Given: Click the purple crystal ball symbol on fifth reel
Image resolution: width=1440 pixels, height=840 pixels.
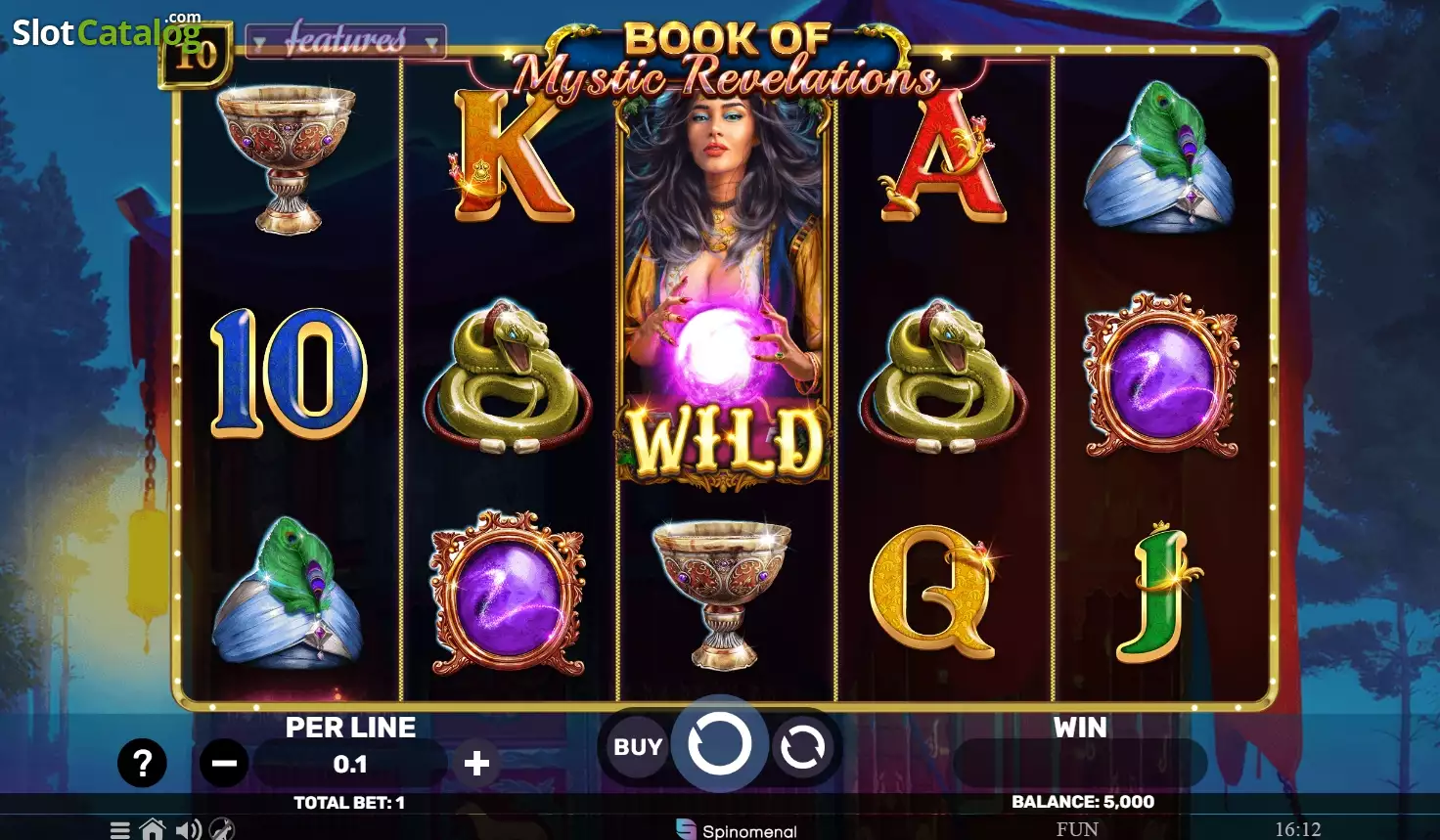Looking at the screenshot, I should [x=1161, y=375].
